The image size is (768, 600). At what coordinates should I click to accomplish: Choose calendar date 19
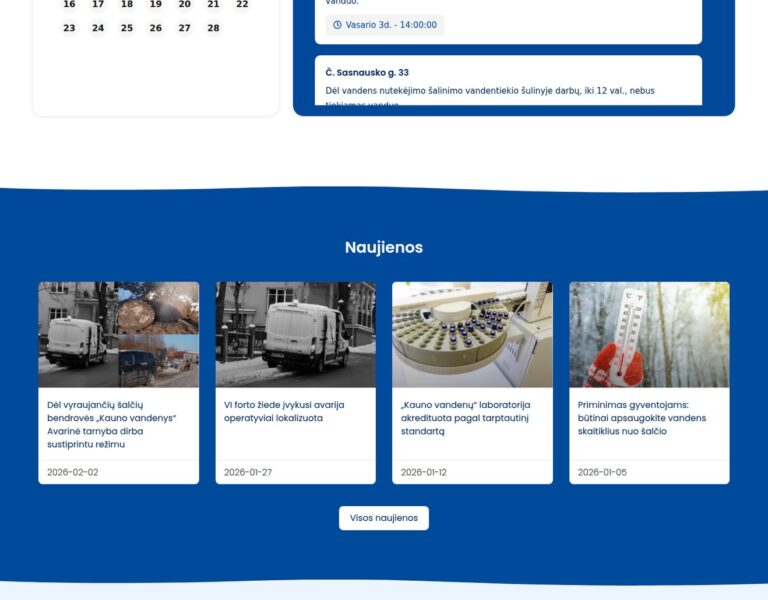coord(156,5)
